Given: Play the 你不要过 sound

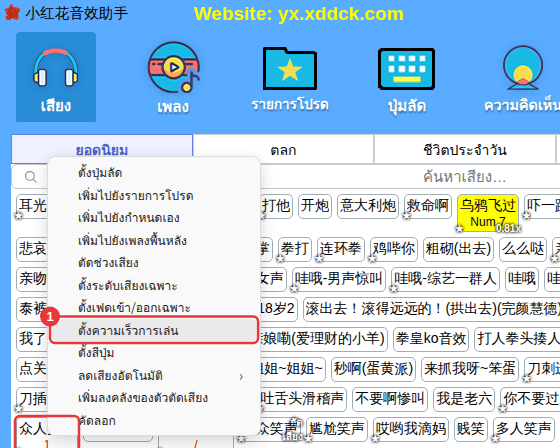Looking at the screenshot, I should [530, 399].
